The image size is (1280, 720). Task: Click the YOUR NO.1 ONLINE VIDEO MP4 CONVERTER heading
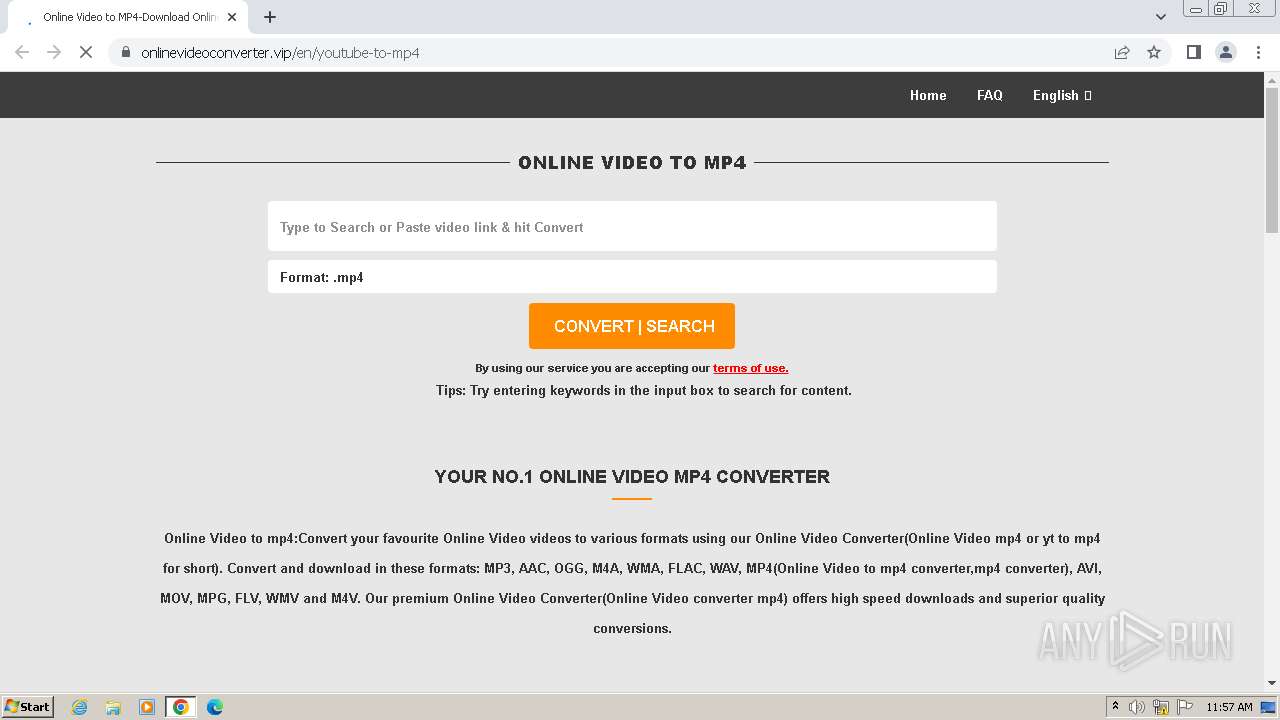pos(632,476)
